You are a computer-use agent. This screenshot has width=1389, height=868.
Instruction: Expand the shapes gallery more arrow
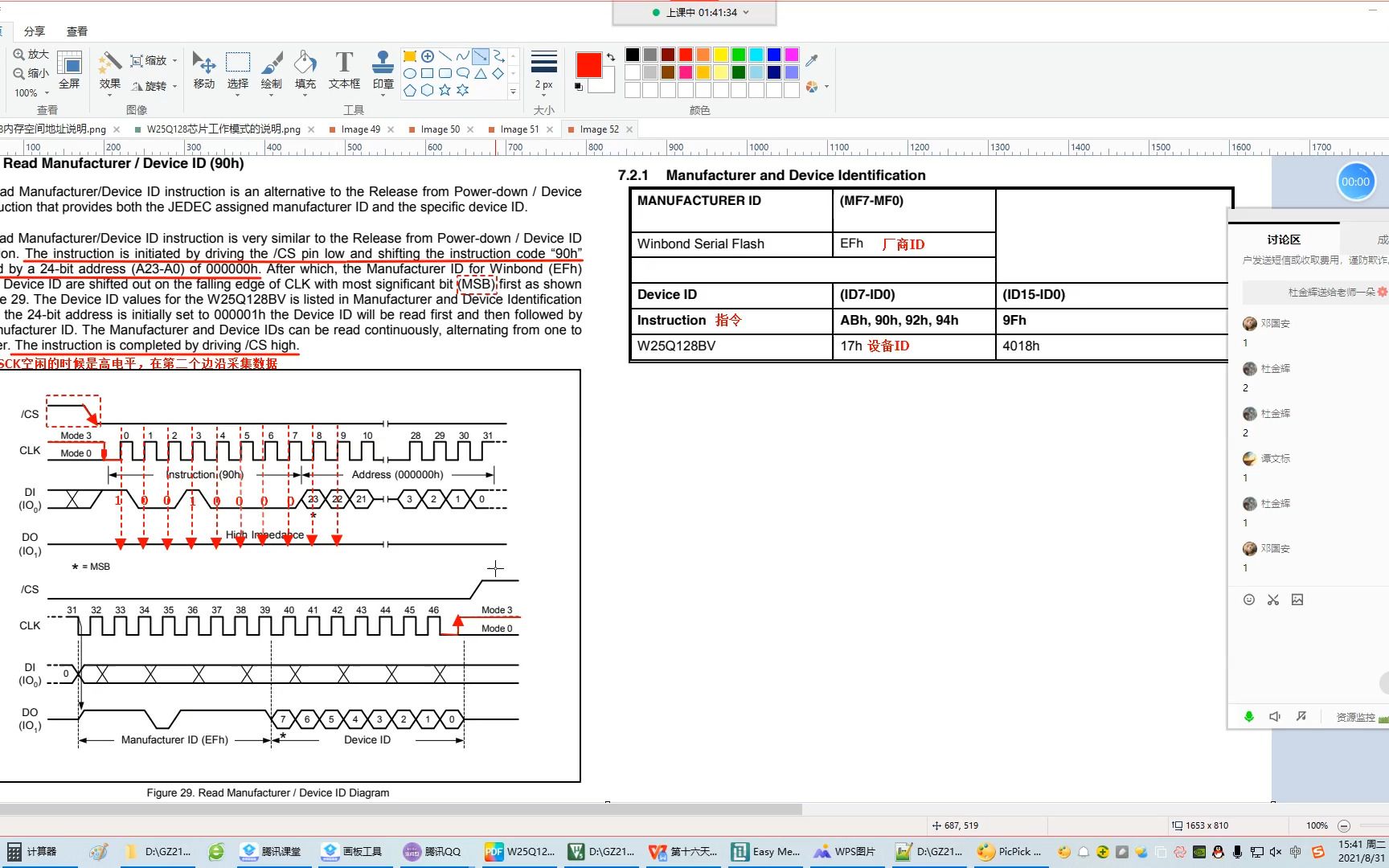click(x=513, y=92)
